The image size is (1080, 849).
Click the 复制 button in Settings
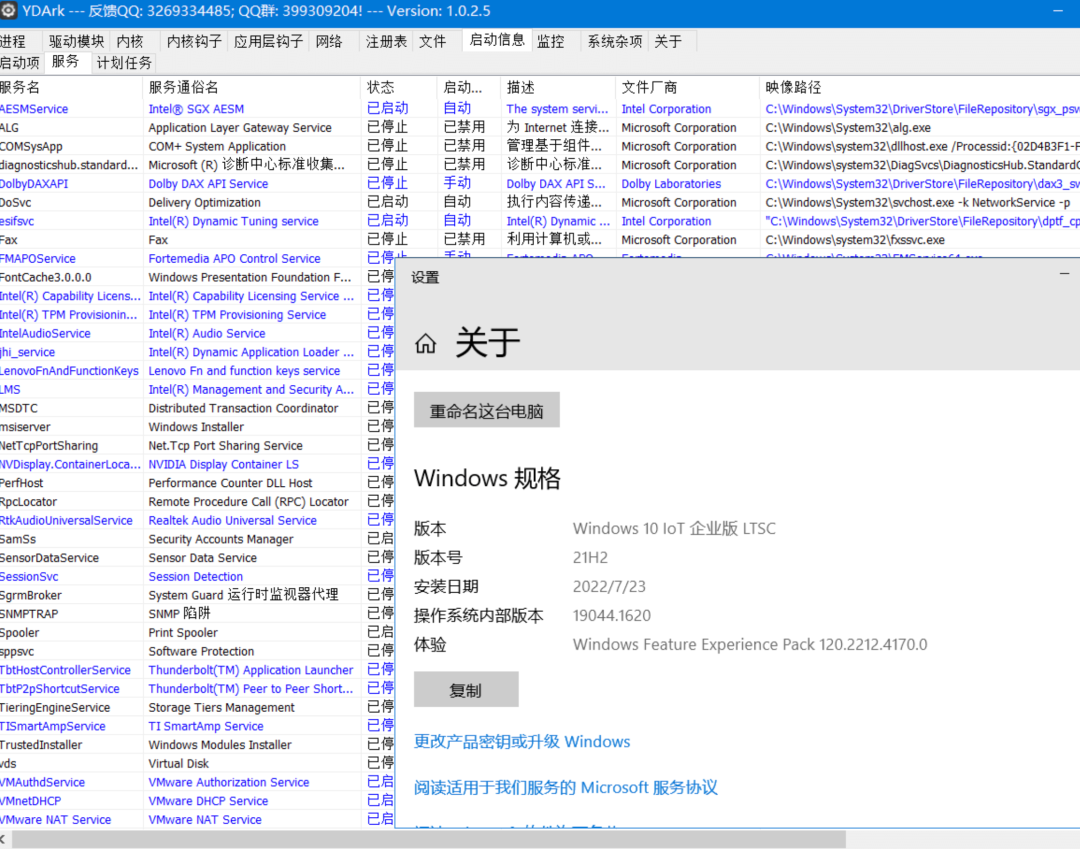click(466, 689)
